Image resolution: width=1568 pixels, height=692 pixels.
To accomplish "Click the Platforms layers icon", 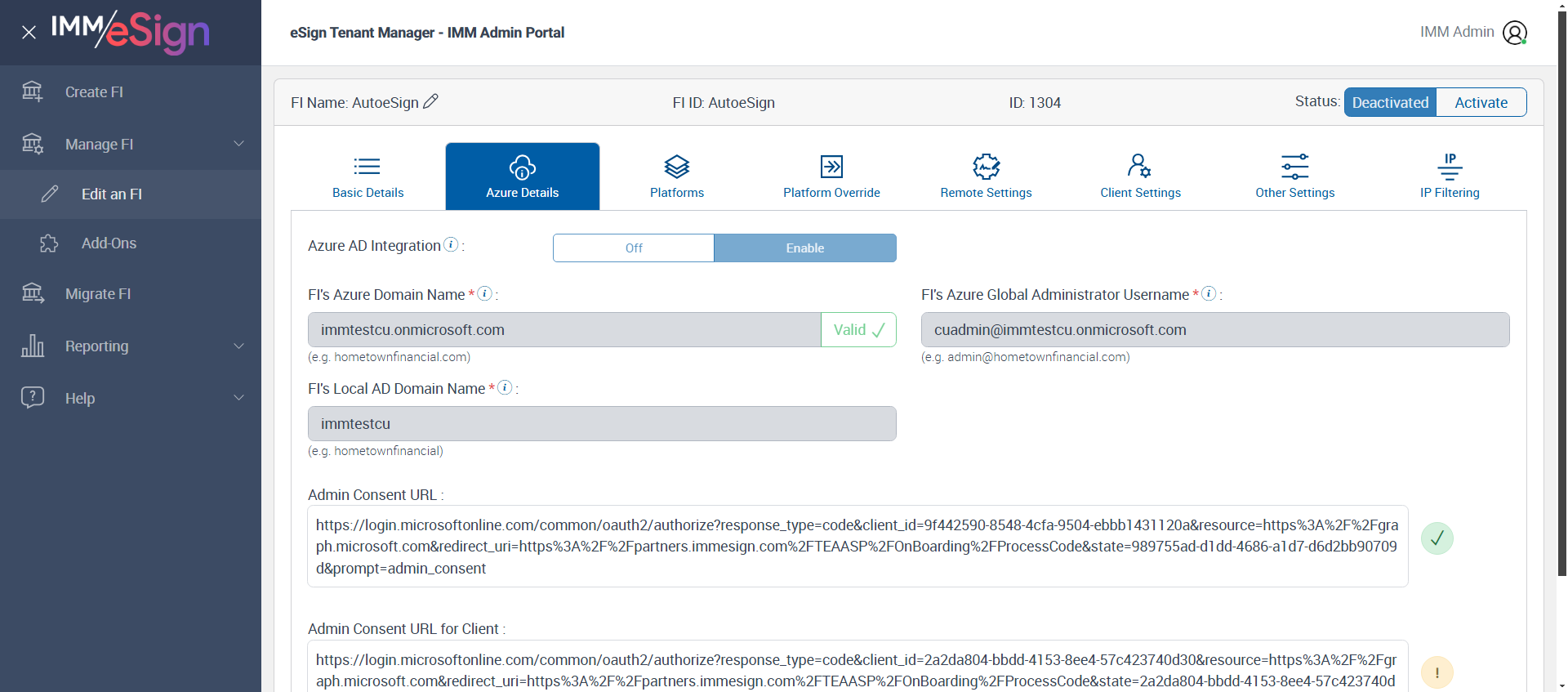I will point(677,167).
